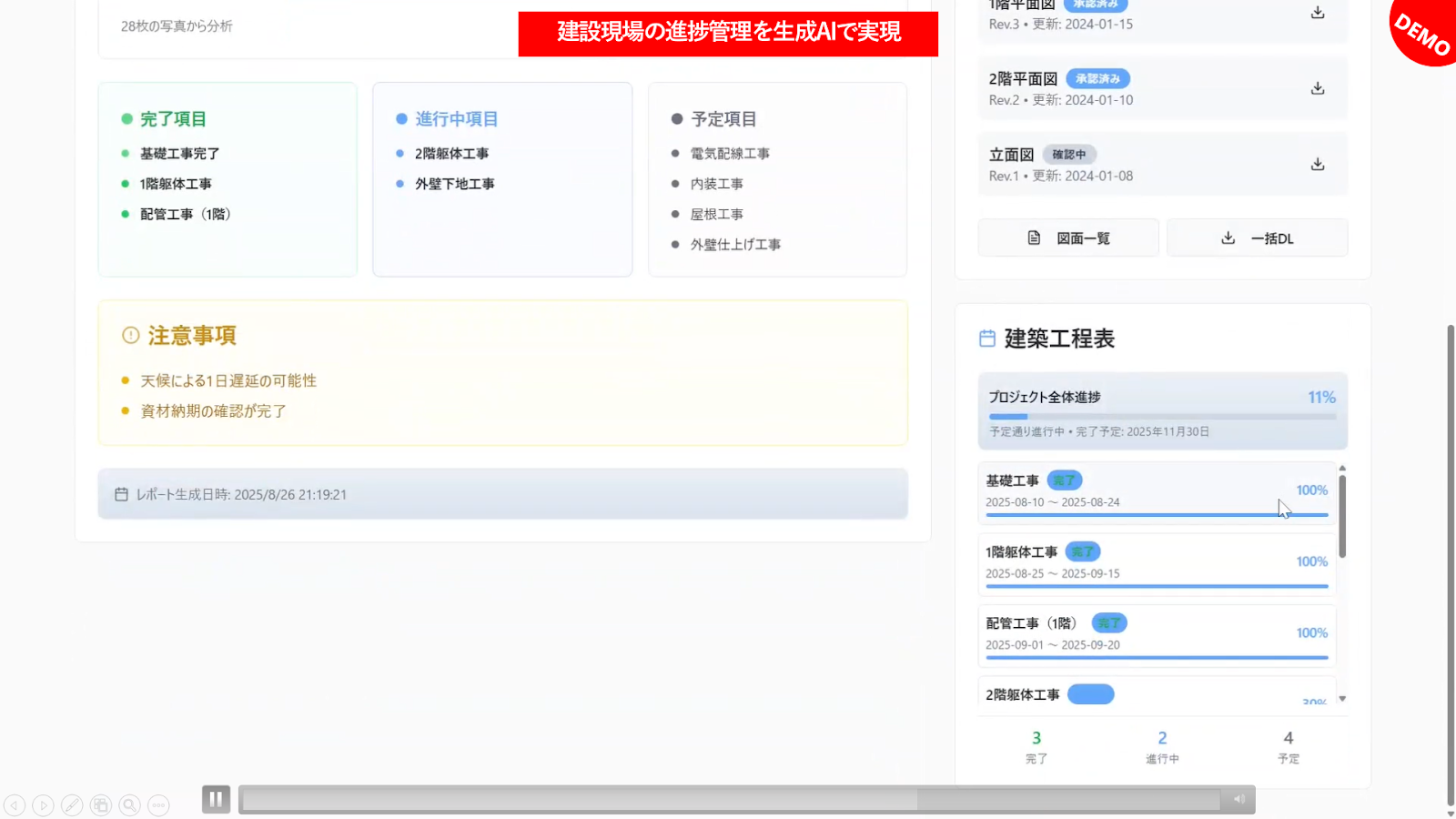Go to previous slide arrow icon
The width and height of the screenshot is (1456, 819).
pyautogui.click(x=15, y=805)
